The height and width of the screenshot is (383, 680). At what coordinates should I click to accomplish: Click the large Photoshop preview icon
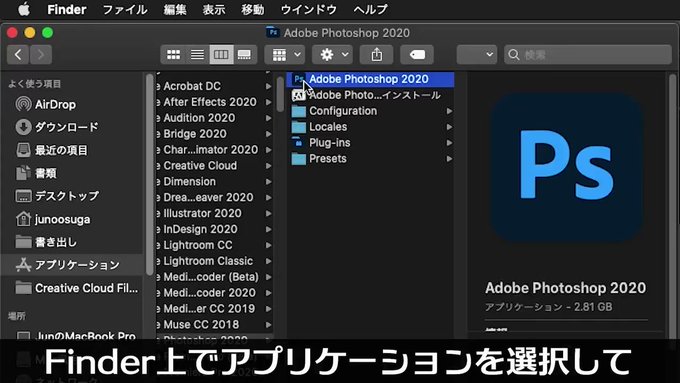pyautogui.click(x=566, y=168)
